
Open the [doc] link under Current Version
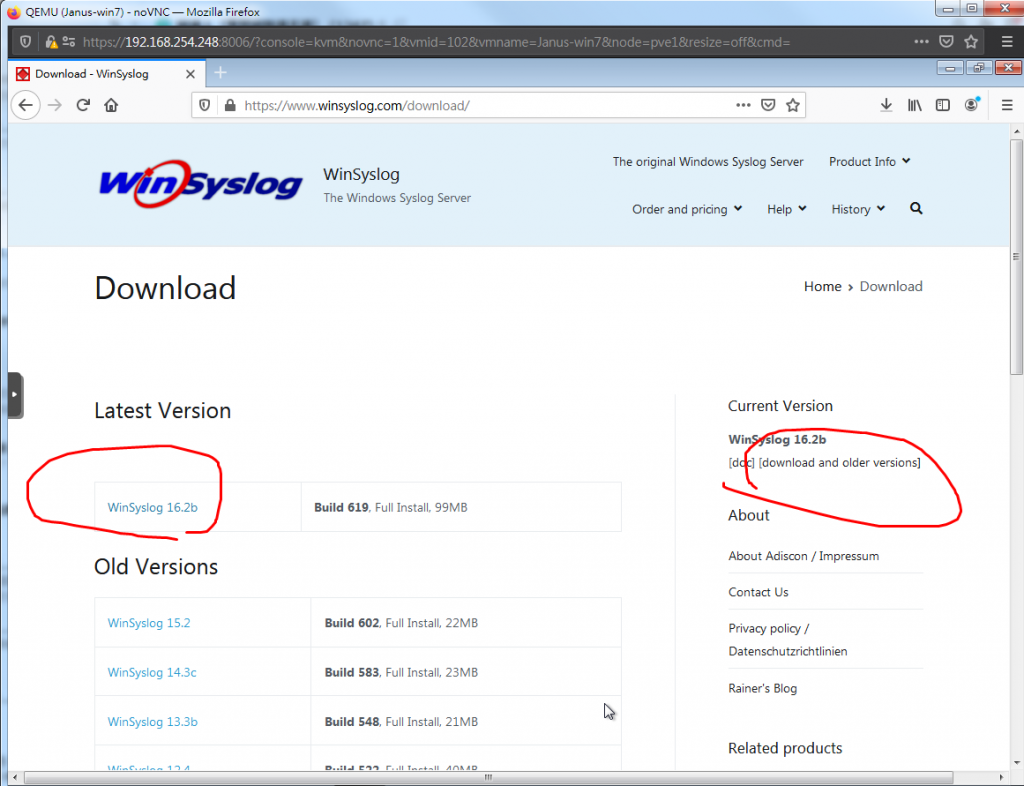(x=741, y=462)
